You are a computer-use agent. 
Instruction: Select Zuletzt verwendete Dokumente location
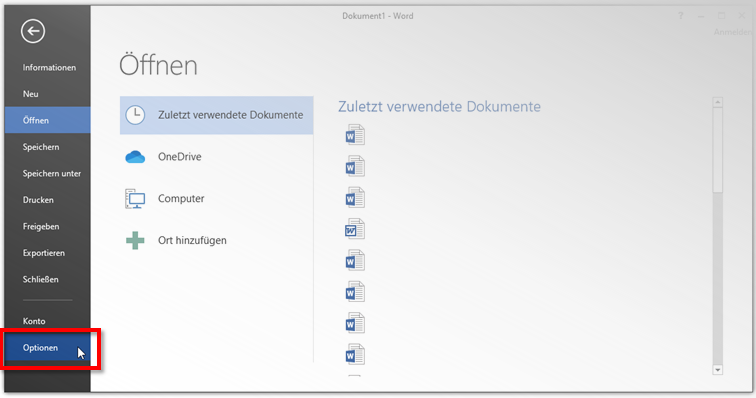click(216, 115)
